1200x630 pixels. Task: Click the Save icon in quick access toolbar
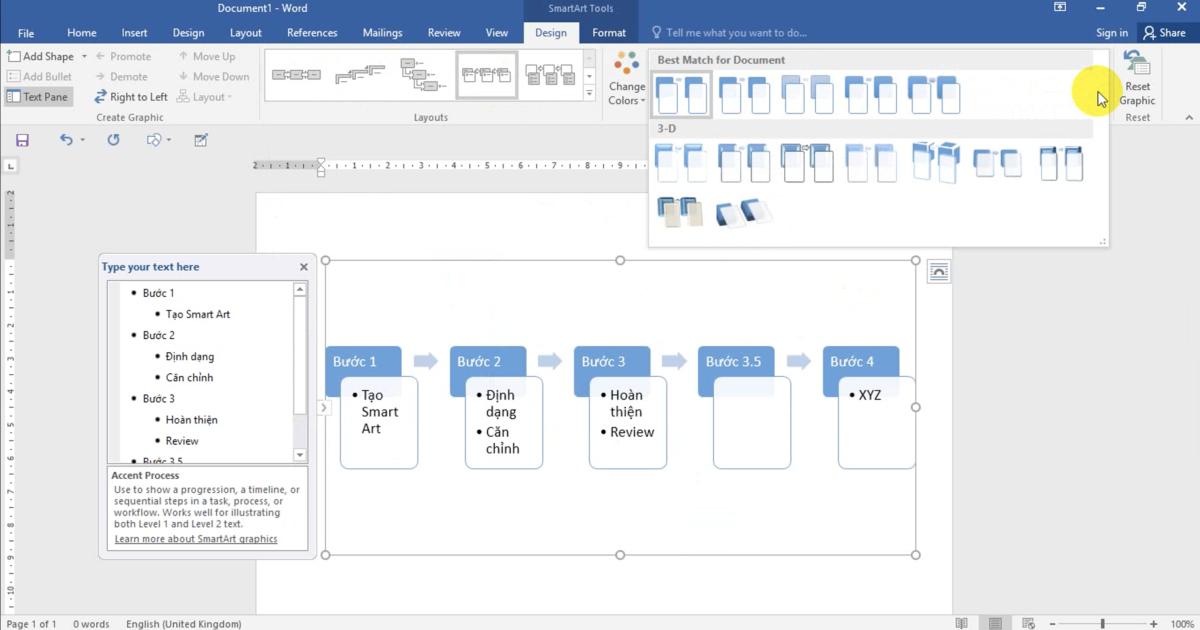(x=22, y=140)
